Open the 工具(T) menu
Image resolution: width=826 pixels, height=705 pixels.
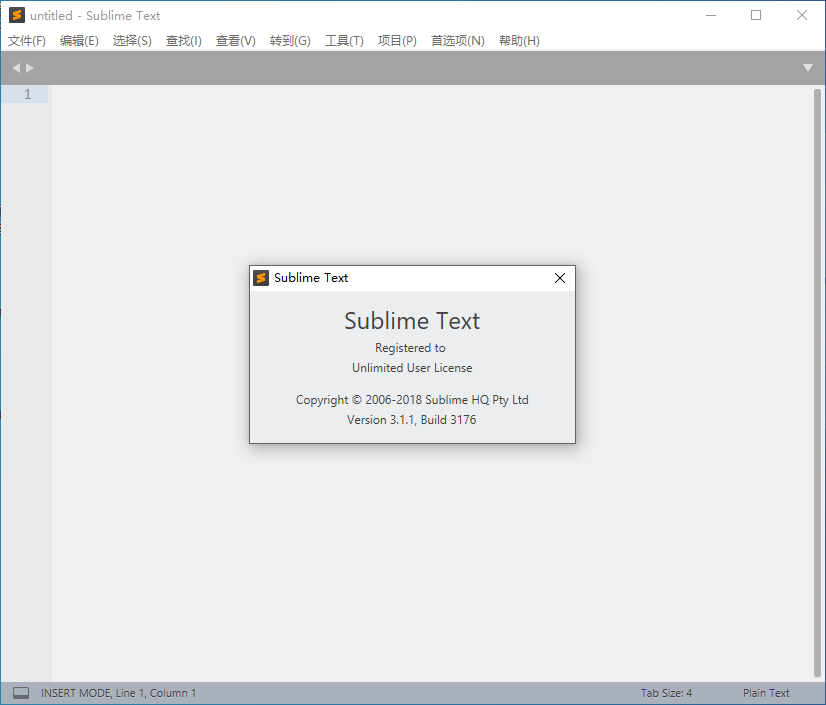(x=344, y=41)
